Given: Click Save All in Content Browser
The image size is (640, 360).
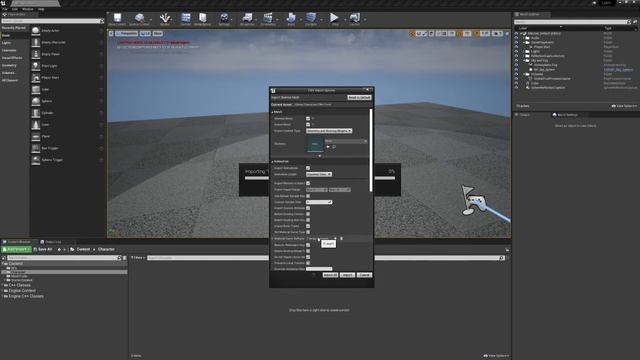Looking at the screenshot, I should tap(43, 249).
